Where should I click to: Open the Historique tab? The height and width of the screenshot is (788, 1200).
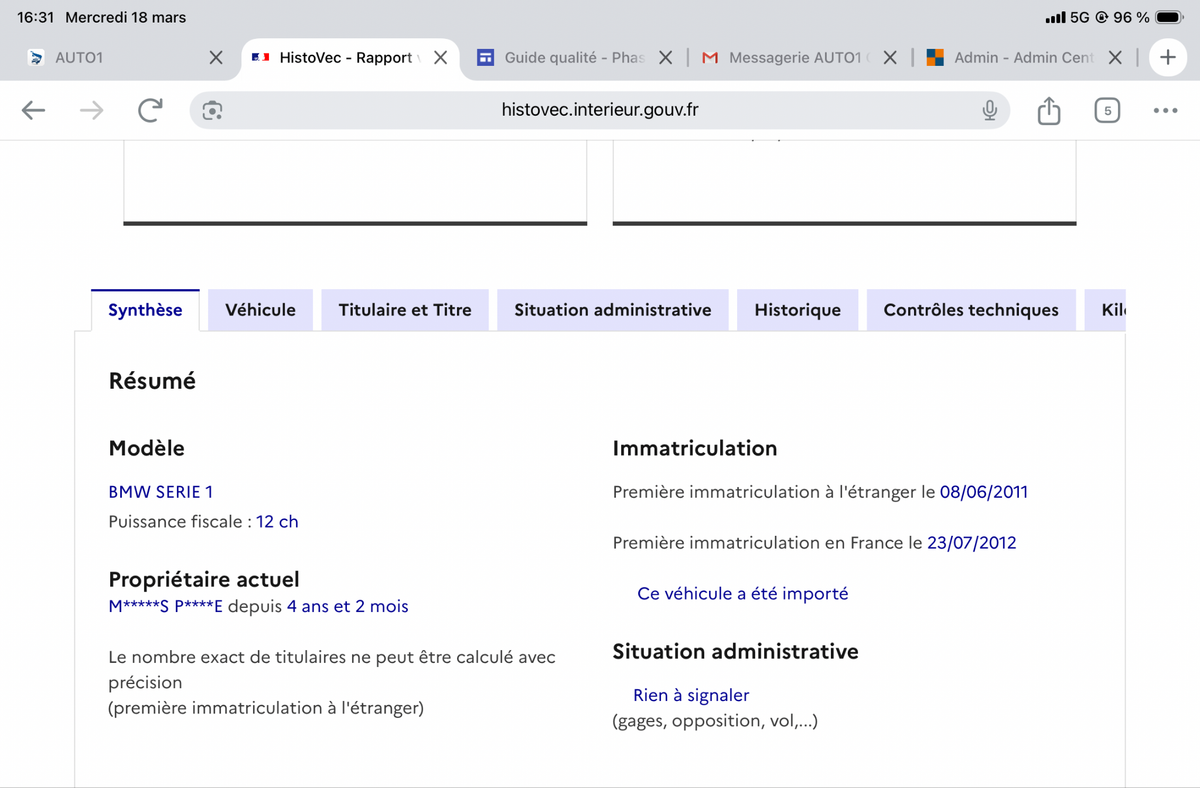point(797,310)
